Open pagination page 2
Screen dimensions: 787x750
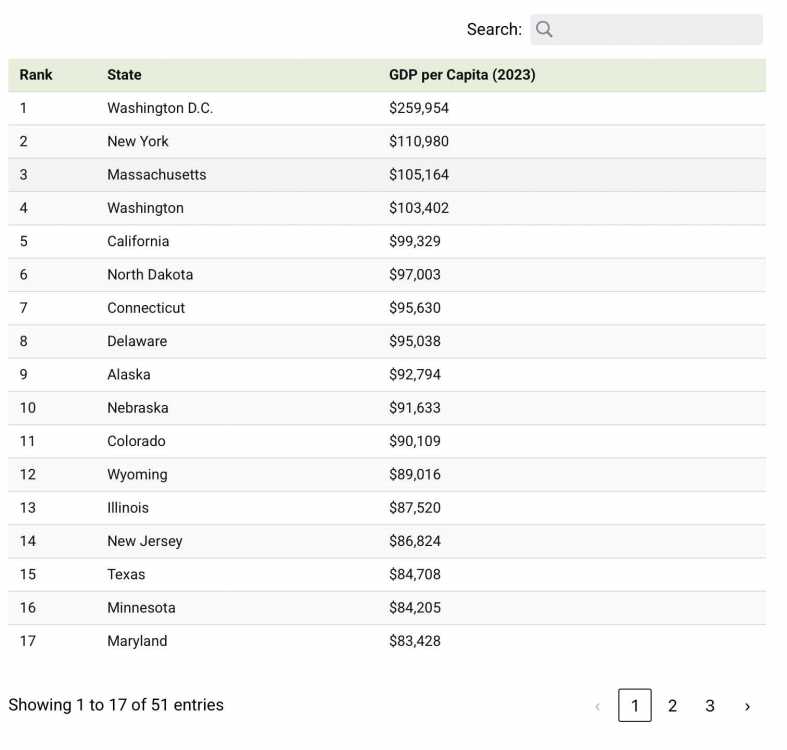click(x=672, y=706)
